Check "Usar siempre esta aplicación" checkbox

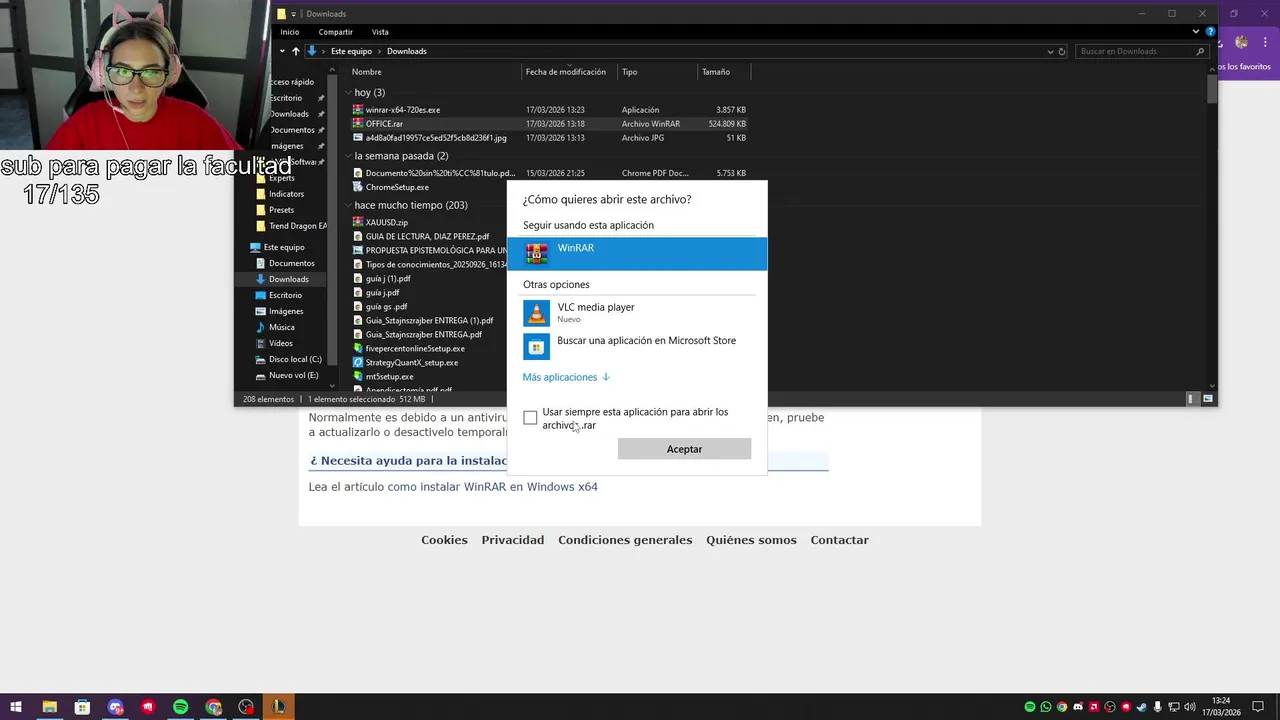pos(530,417)
